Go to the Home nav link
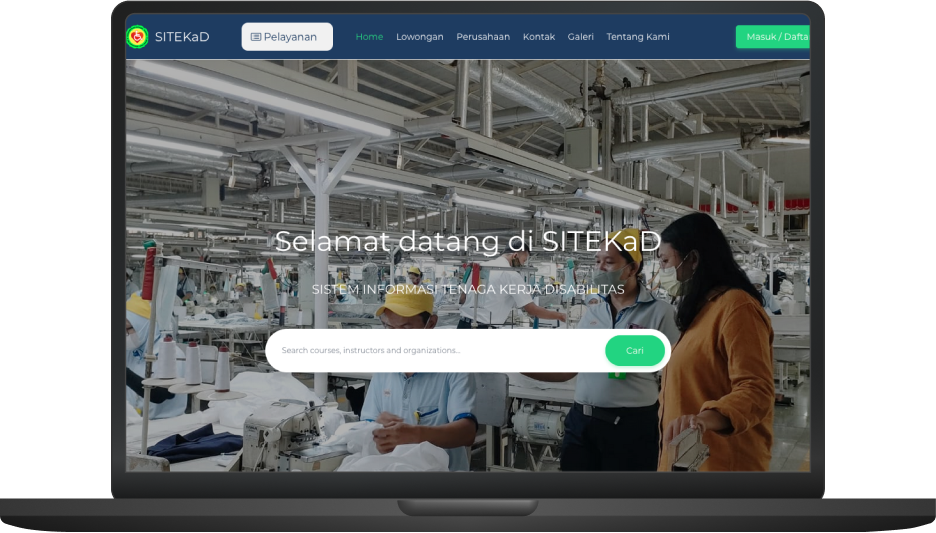The height and width of the screenshot is (533, 936). point(369,37)
